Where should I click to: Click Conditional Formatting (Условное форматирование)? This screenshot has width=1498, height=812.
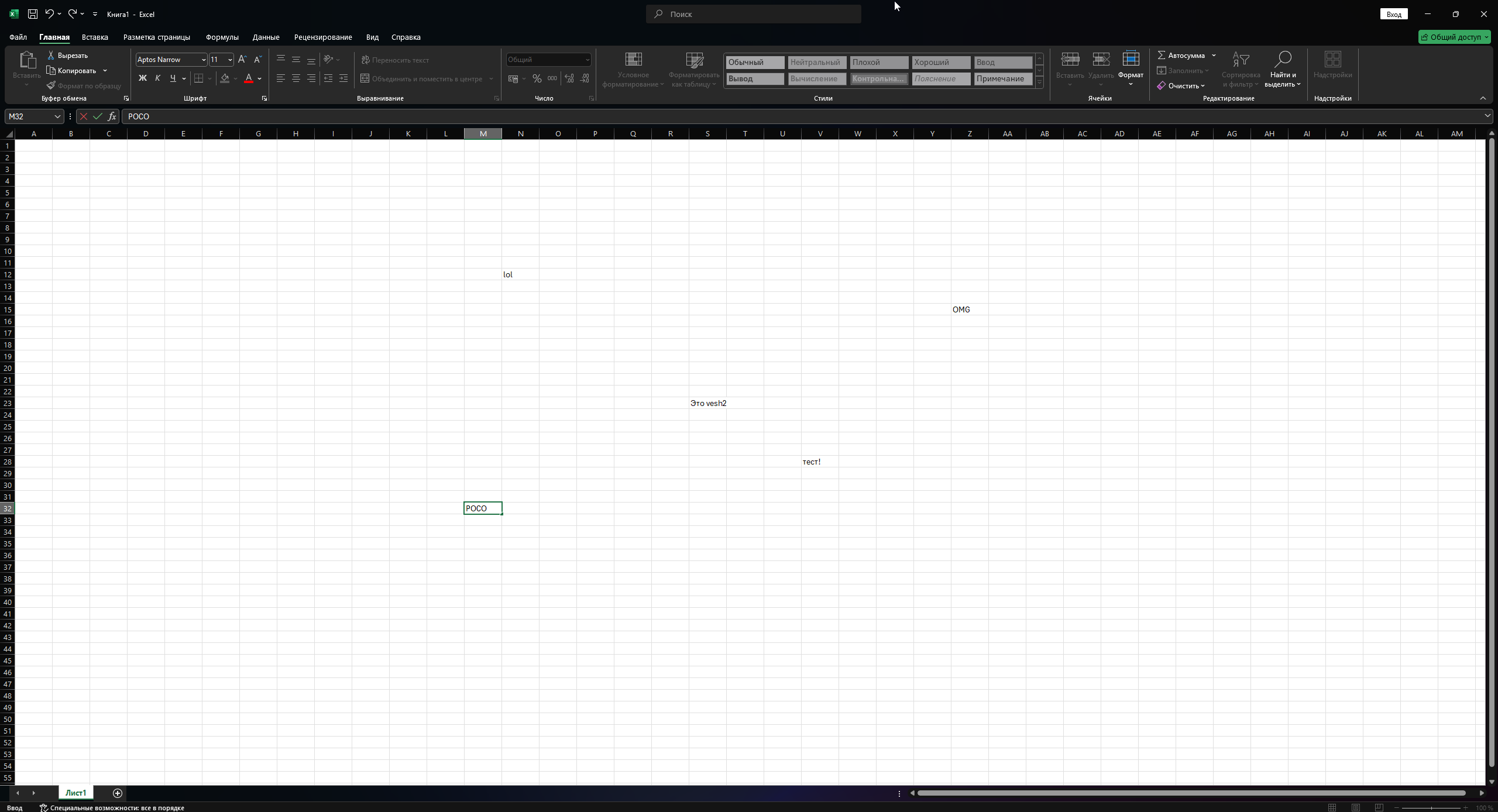(x=633, y=69)
